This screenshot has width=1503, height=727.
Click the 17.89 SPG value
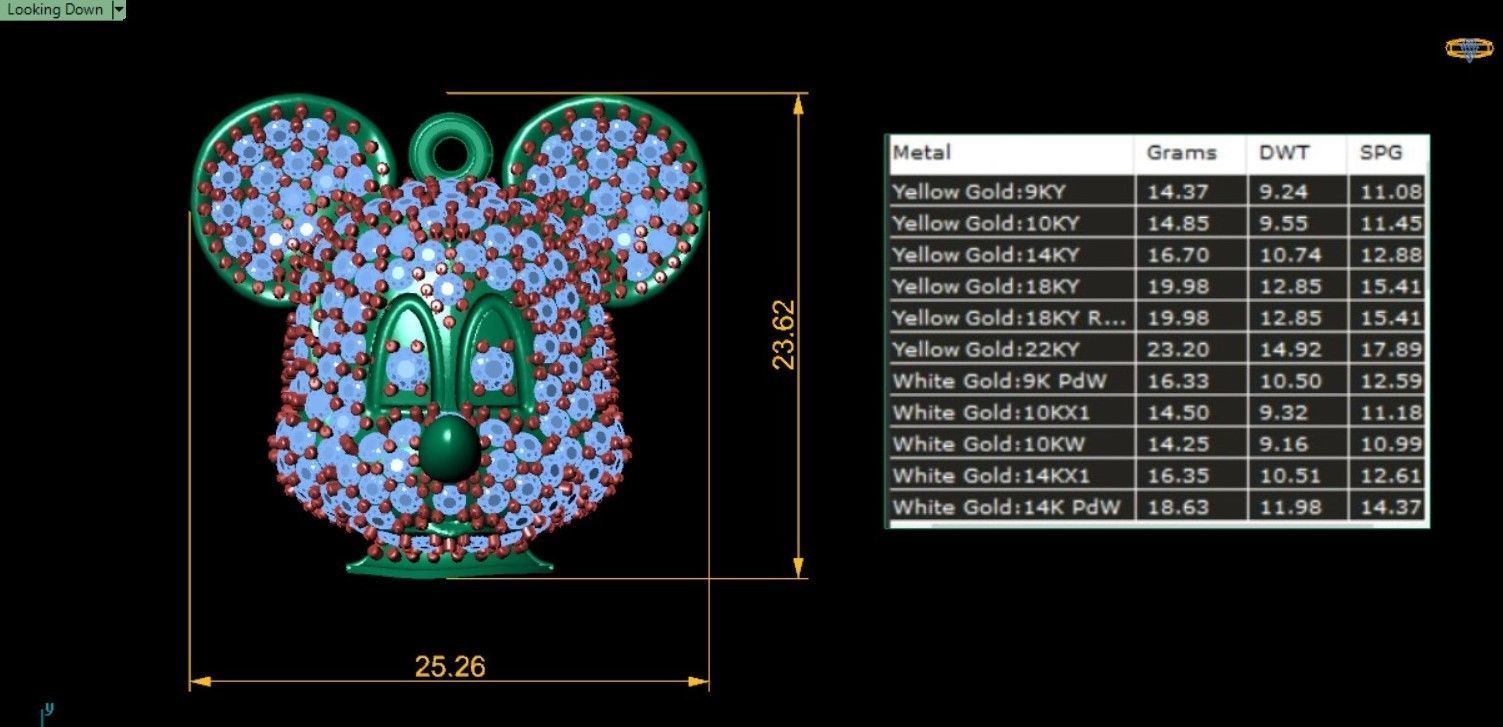tap(1391, 349)
